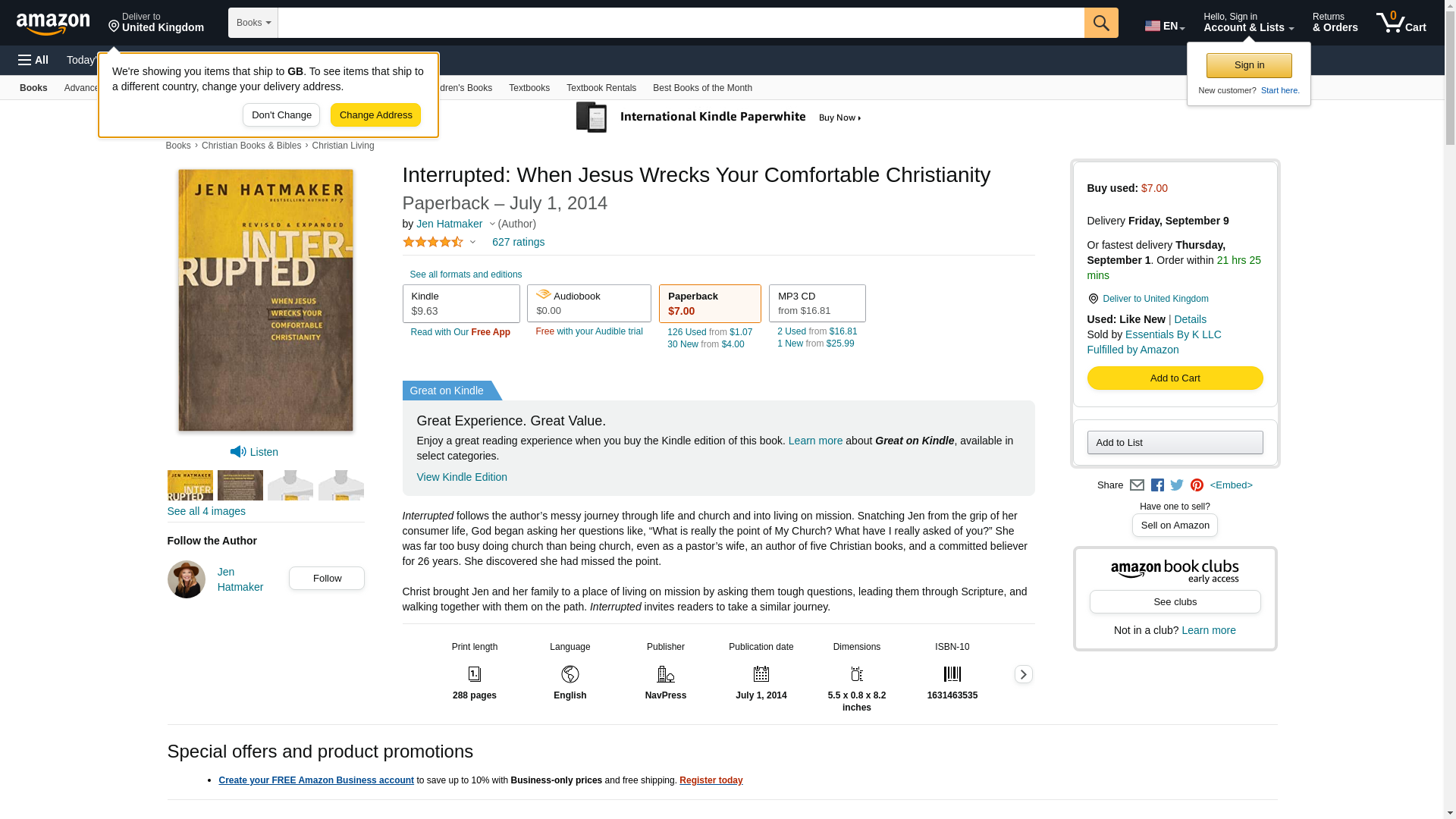Expand the star ratings breakdown dropdown
1456x819 pixels.
click(x=472, y=243)
